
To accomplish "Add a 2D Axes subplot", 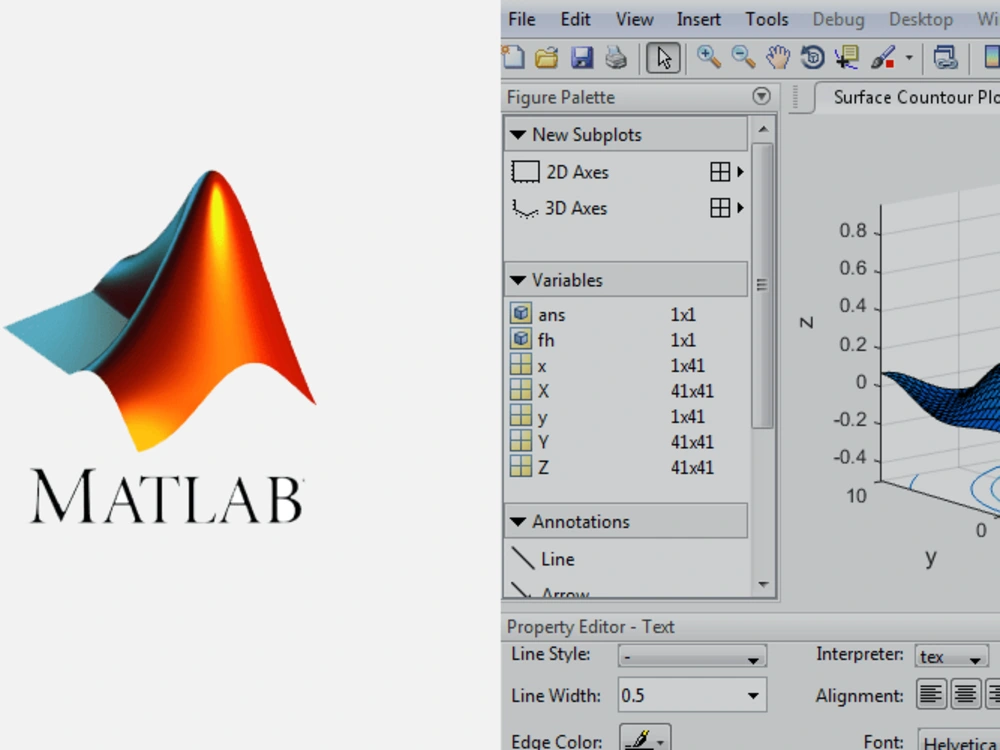I will coord(560,172).
